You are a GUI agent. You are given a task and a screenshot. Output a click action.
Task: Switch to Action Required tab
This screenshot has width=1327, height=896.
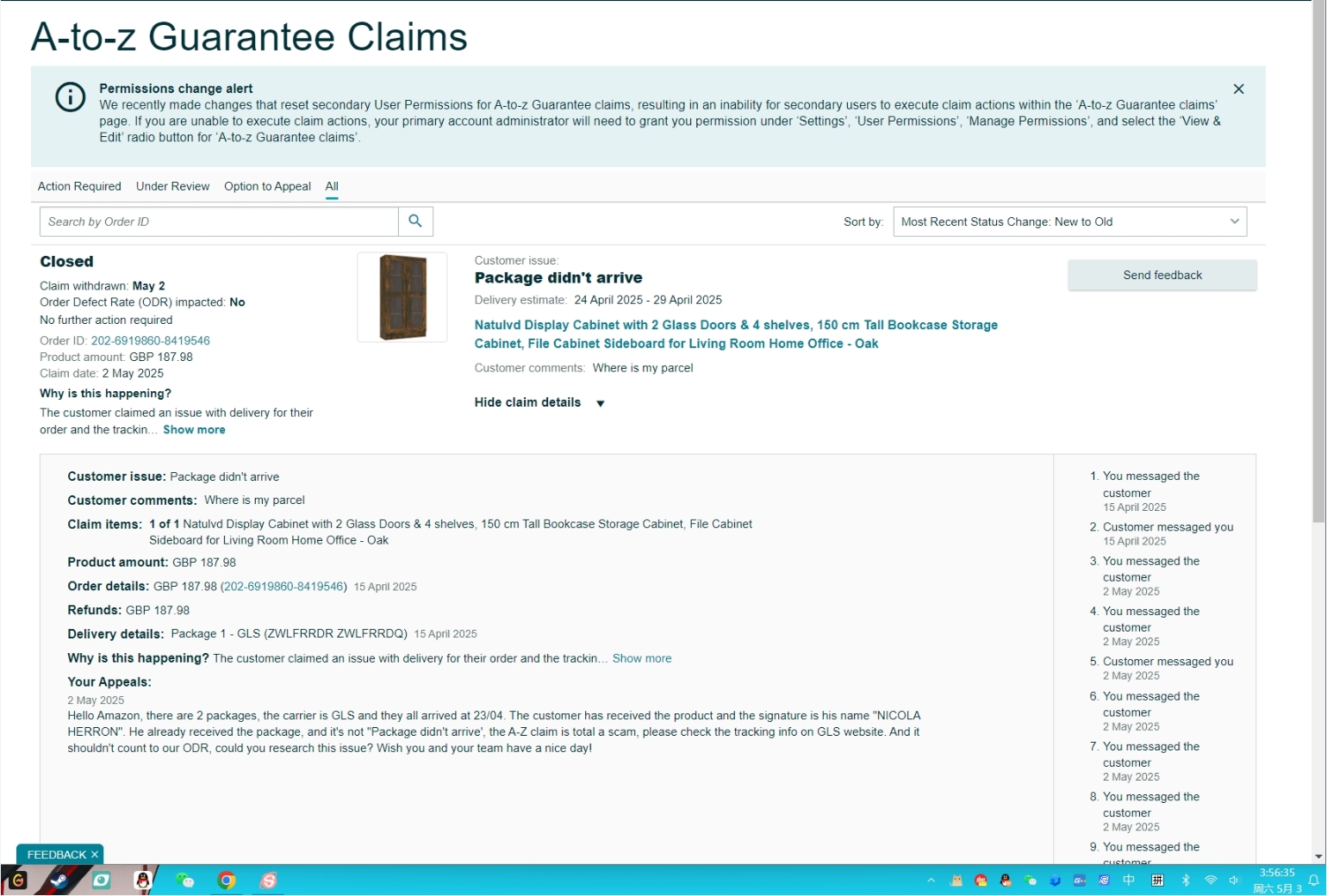[x=79, y=186]
